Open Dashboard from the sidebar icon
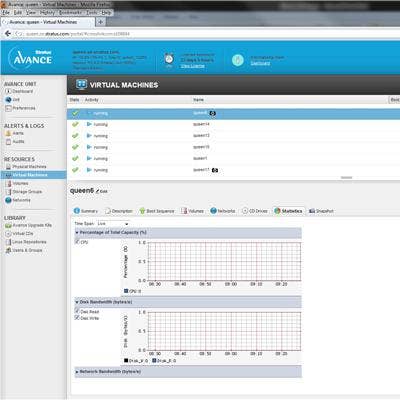This screenshot has height=400, width=400. [8, 91]
